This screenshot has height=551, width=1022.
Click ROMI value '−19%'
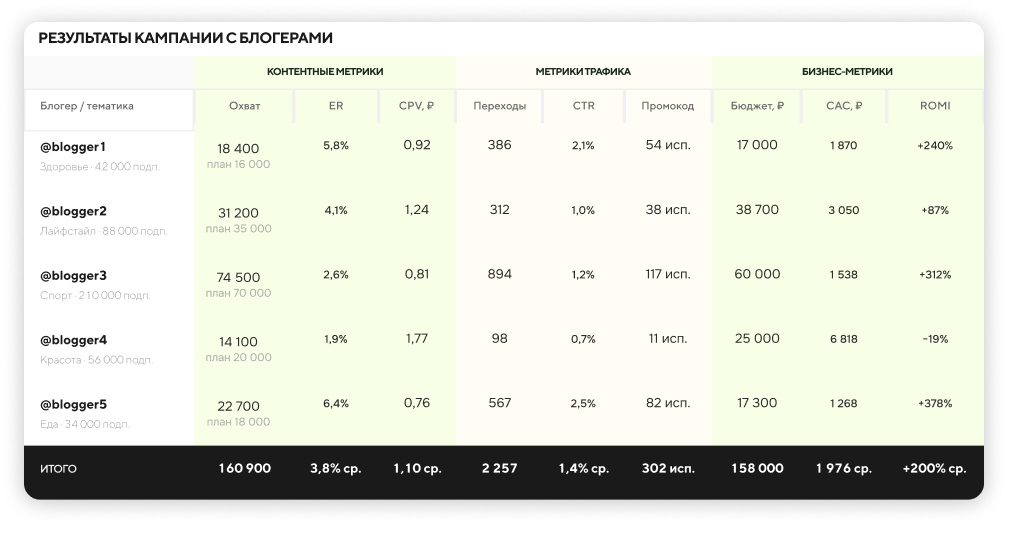(x=935, y=339)
